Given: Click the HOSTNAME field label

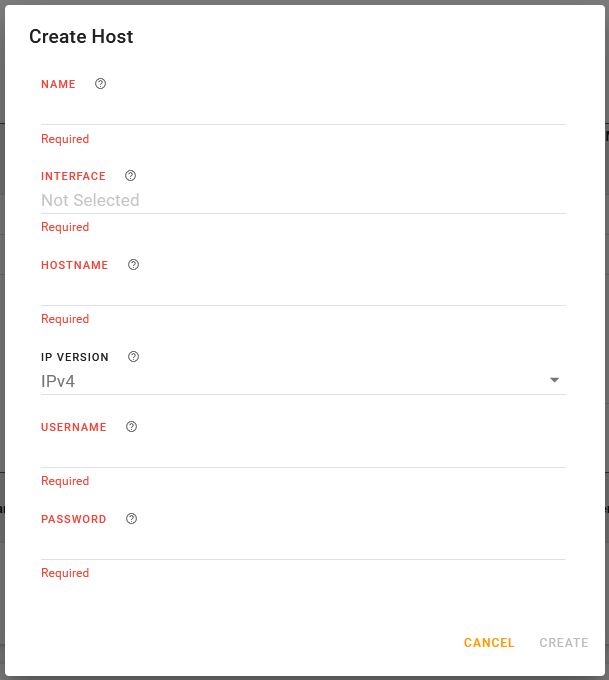Looking at the screenshot, I should click(75, 266).
